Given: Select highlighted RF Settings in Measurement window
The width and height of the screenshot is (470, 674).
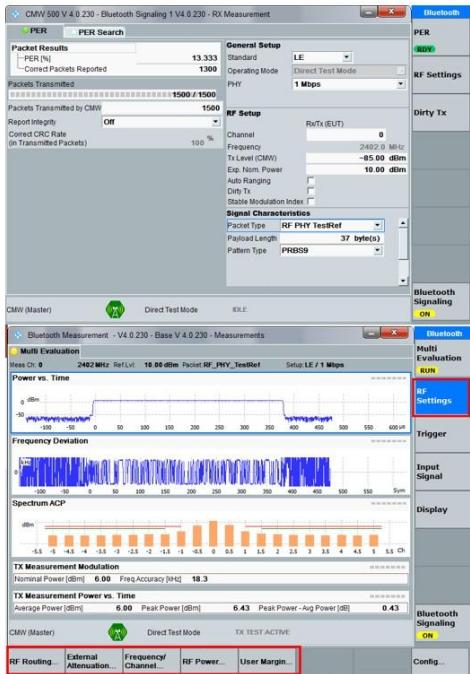Looking at the screenshot, I should coord(441,397).
